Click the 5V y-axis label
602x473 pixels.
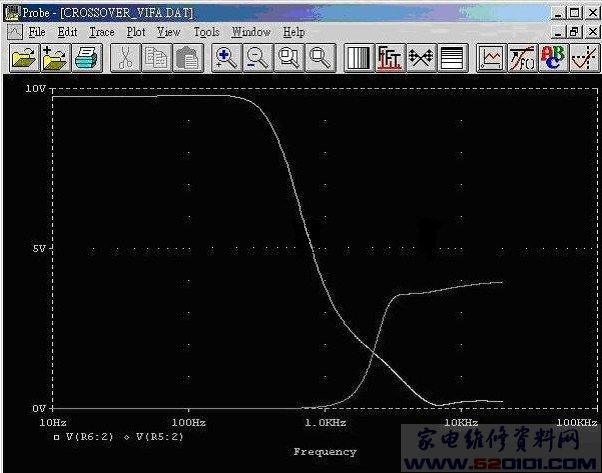(x=39, y=248)
